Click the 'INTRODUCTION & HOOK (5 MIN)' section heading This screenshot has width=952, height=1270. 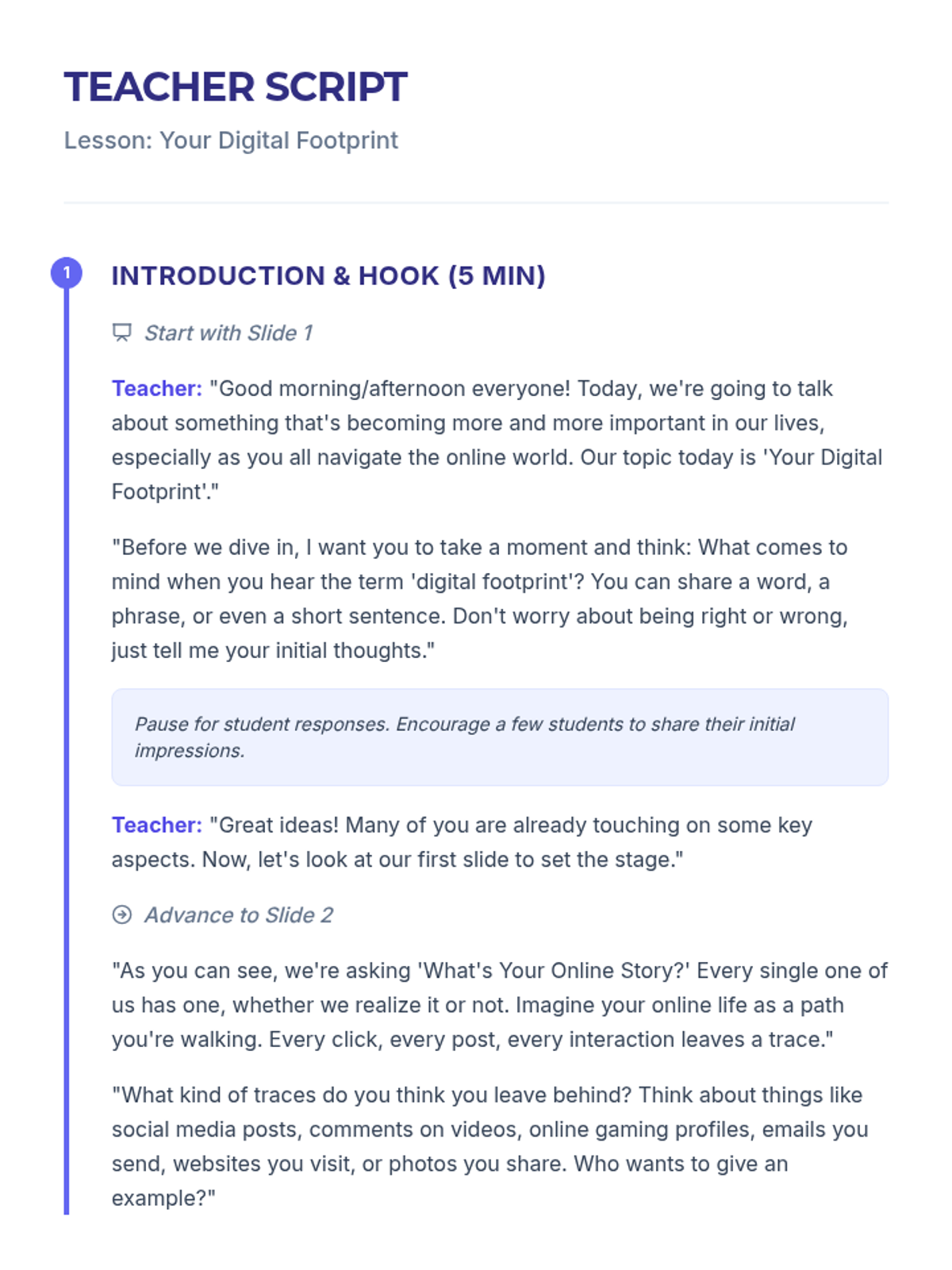(328, 275)
